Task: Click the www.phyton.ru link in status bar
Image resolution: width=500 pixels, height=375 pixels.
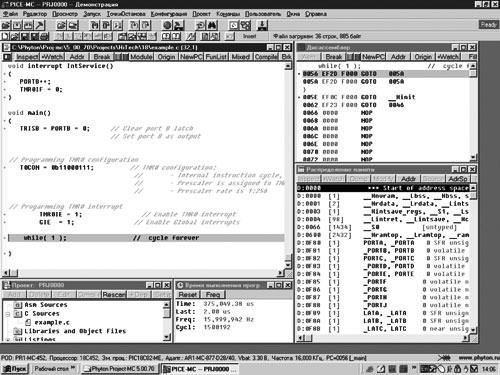Action: [479, 358]
